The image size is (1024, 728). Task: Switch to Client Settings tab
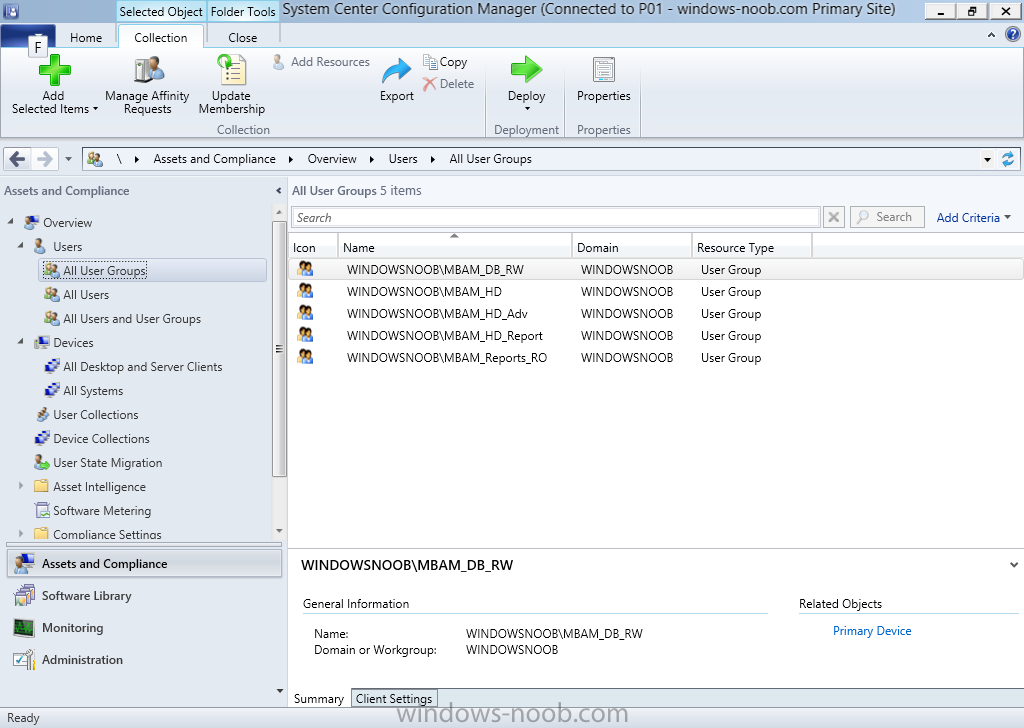click(394, 699)
